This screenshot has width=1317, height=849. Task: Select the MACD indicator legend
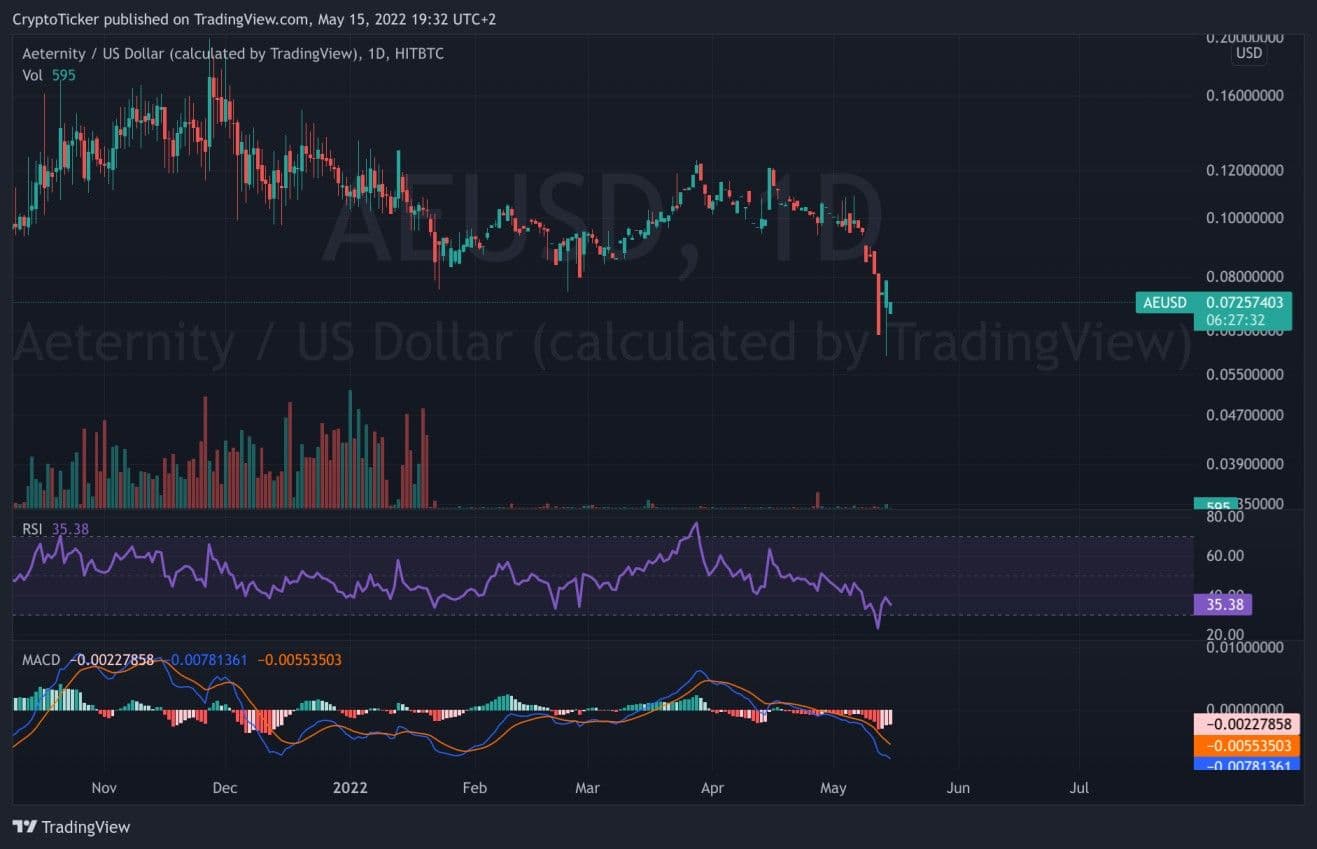(x=42, y=660)
